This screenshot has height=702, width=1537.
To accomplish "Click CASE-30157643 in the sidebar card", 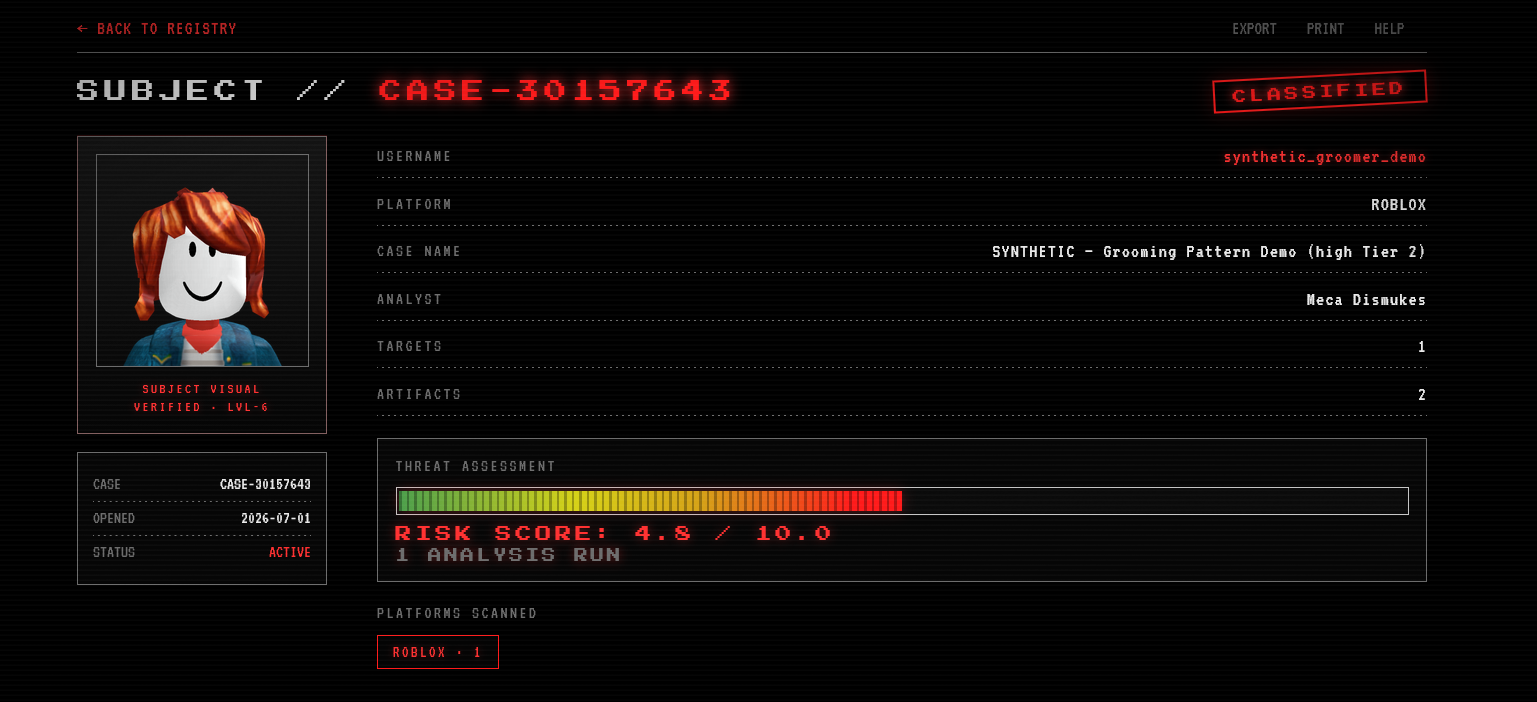I will pos(265,485).
